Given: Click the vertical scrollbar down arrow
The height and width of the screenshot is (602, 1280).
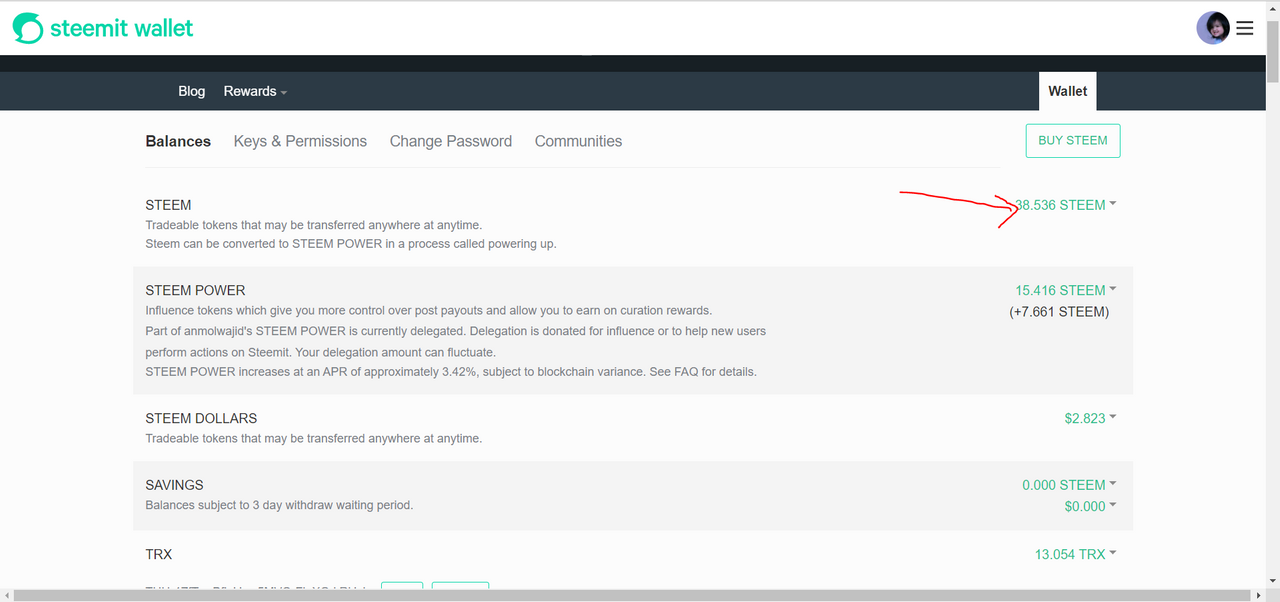Looking at the screenshot, I should coord(1272,581).
